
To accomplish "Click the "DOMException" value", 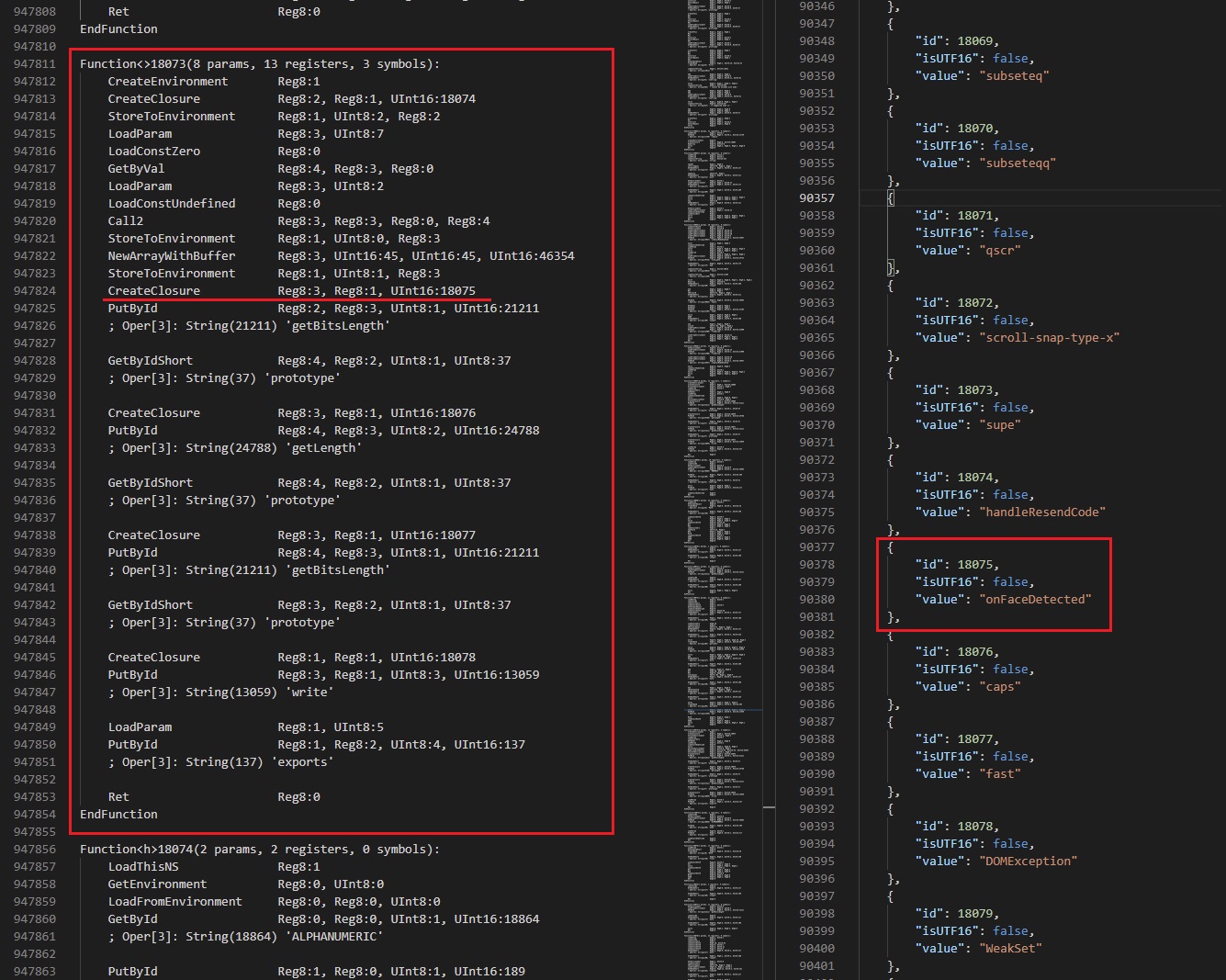I will click(x=1029, y=862).
